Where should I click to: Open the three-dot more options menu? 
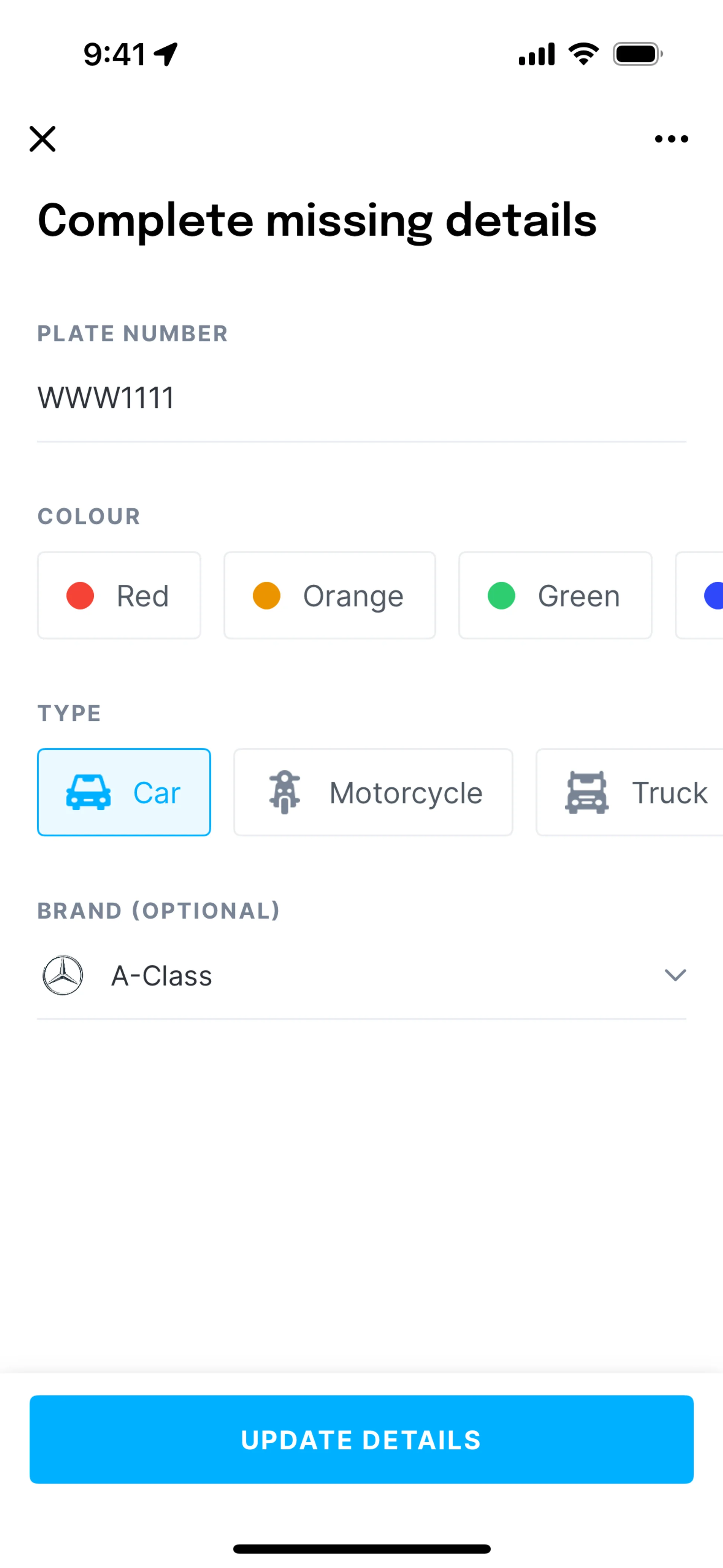pyautogui.click(x=671, y=139)
